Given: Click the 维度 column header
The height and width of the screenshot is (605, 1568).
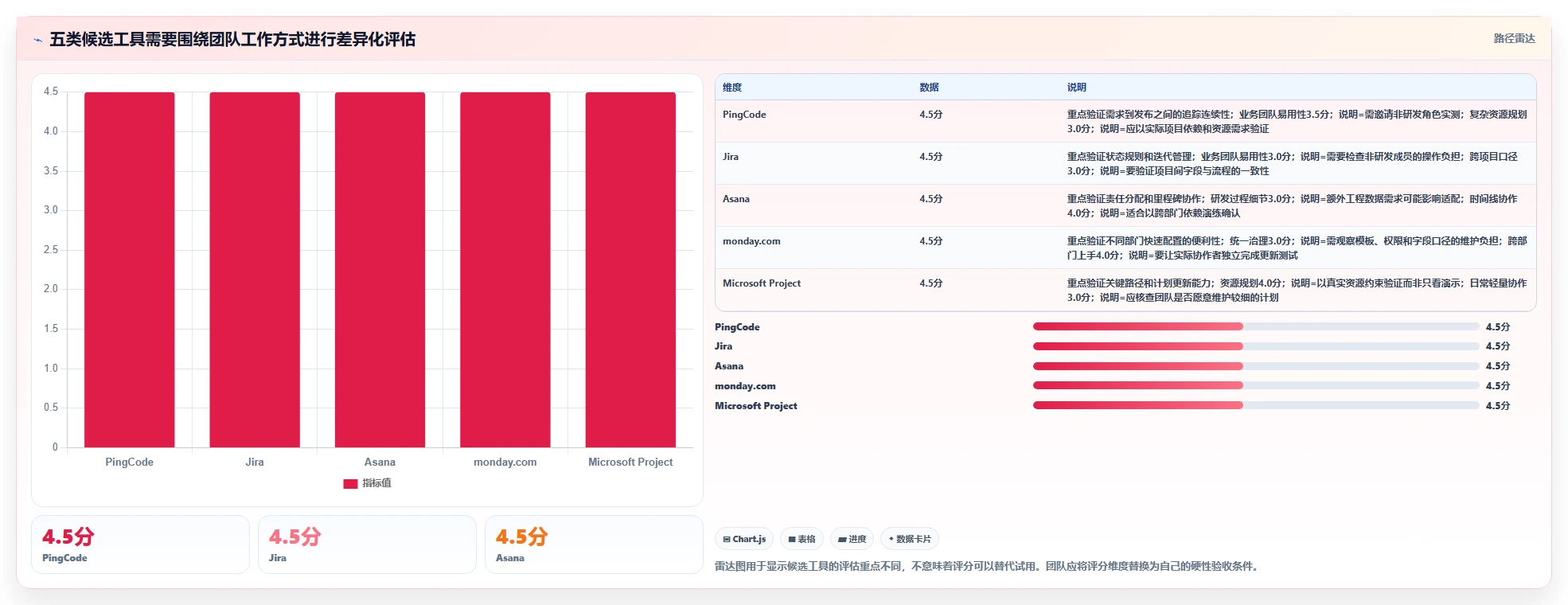Looking at the screenshot, I should click(x=732, y=88).
